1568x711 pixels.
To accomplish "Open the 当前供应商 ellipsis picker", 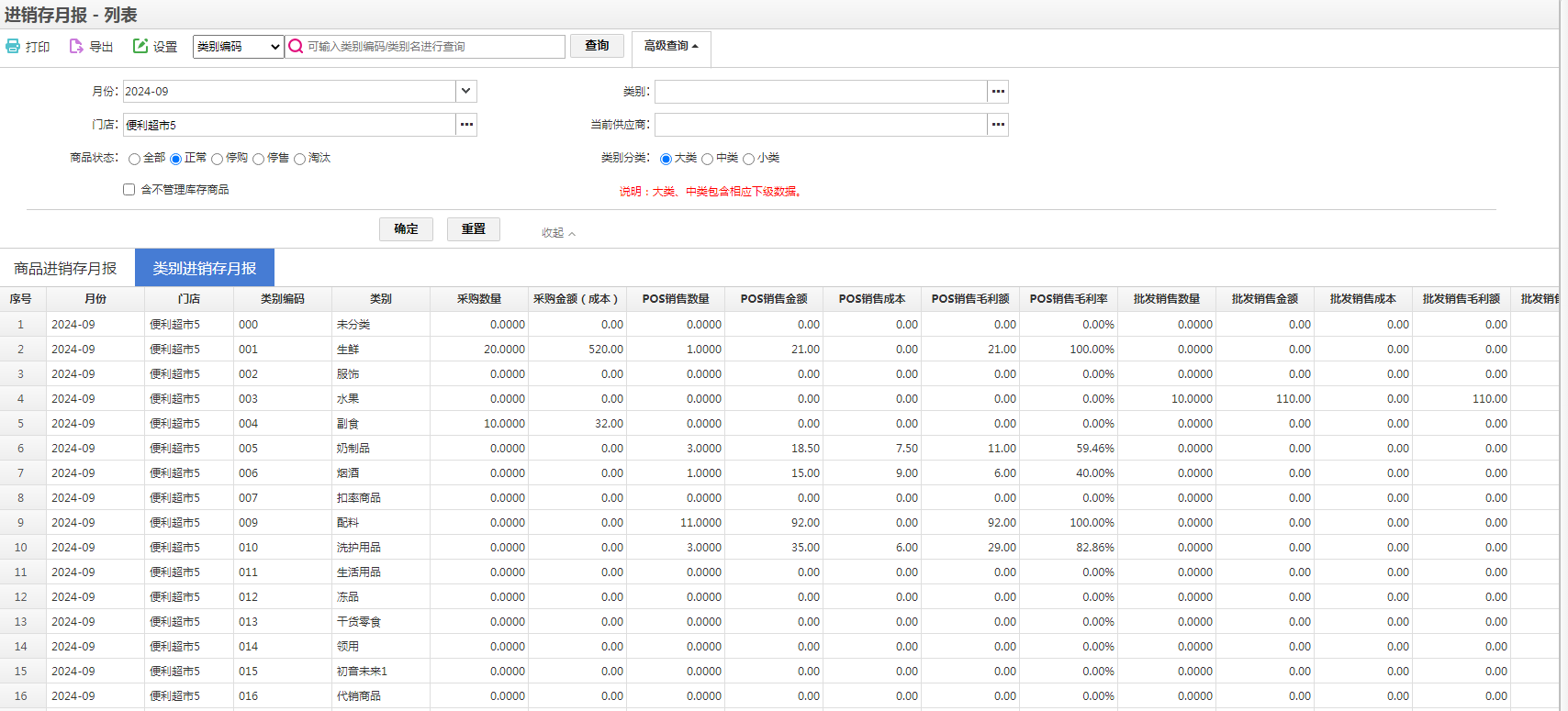I will 998,125.
